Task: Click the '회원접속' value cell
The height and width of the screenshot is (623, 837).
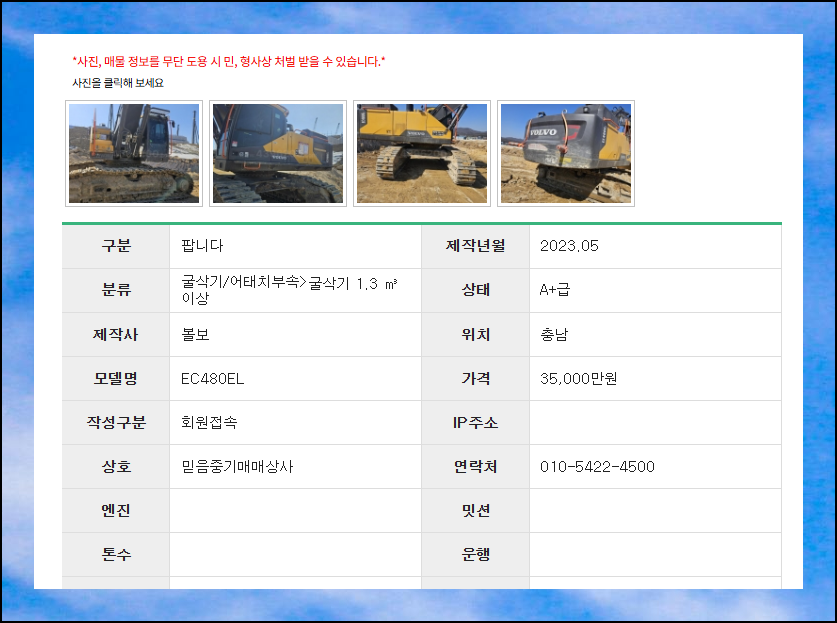Action: pyautogui.click(x=295, y=423)
